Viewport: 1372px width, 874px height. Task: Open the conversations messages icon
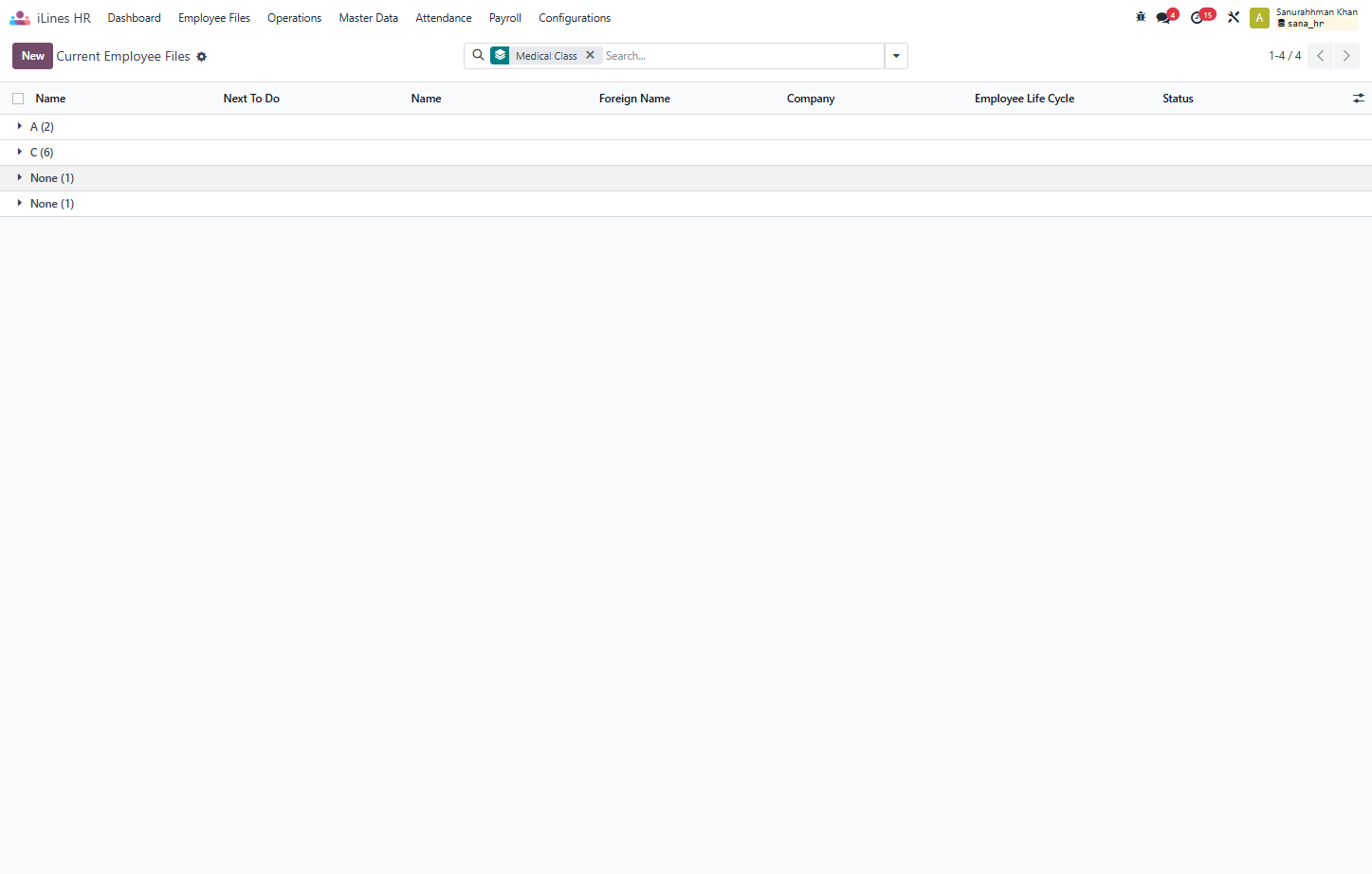[x=1165, y=17]
